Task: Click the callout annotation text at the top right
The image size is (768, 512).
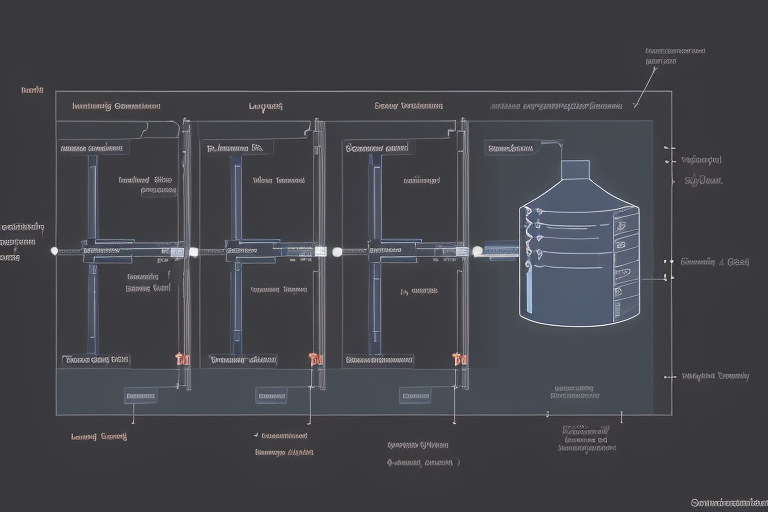Action: click(x=675, y=55)
